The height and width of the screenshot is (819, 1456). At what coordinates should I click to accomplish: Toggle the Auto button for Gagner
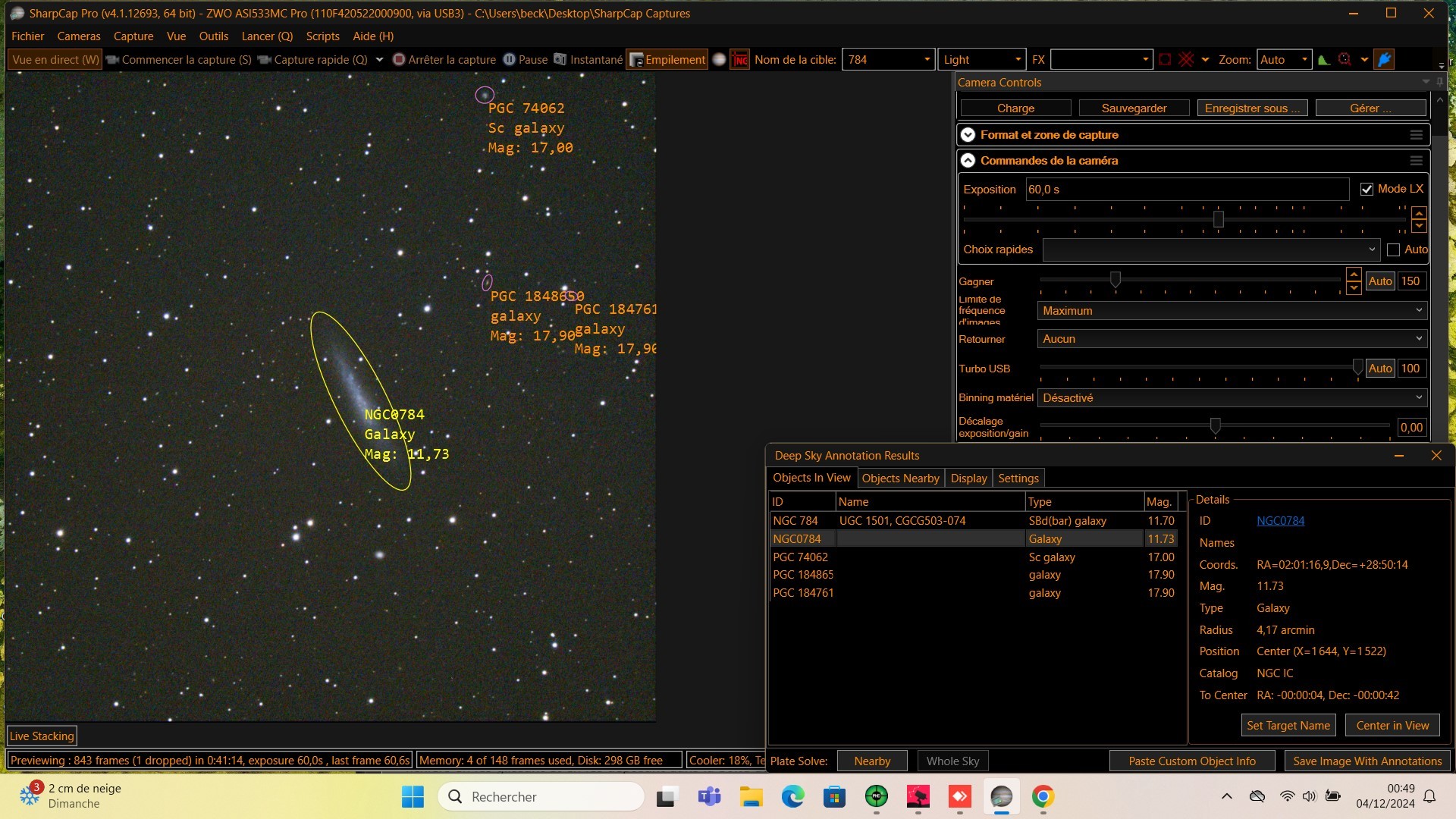(x=1380, y=281)
